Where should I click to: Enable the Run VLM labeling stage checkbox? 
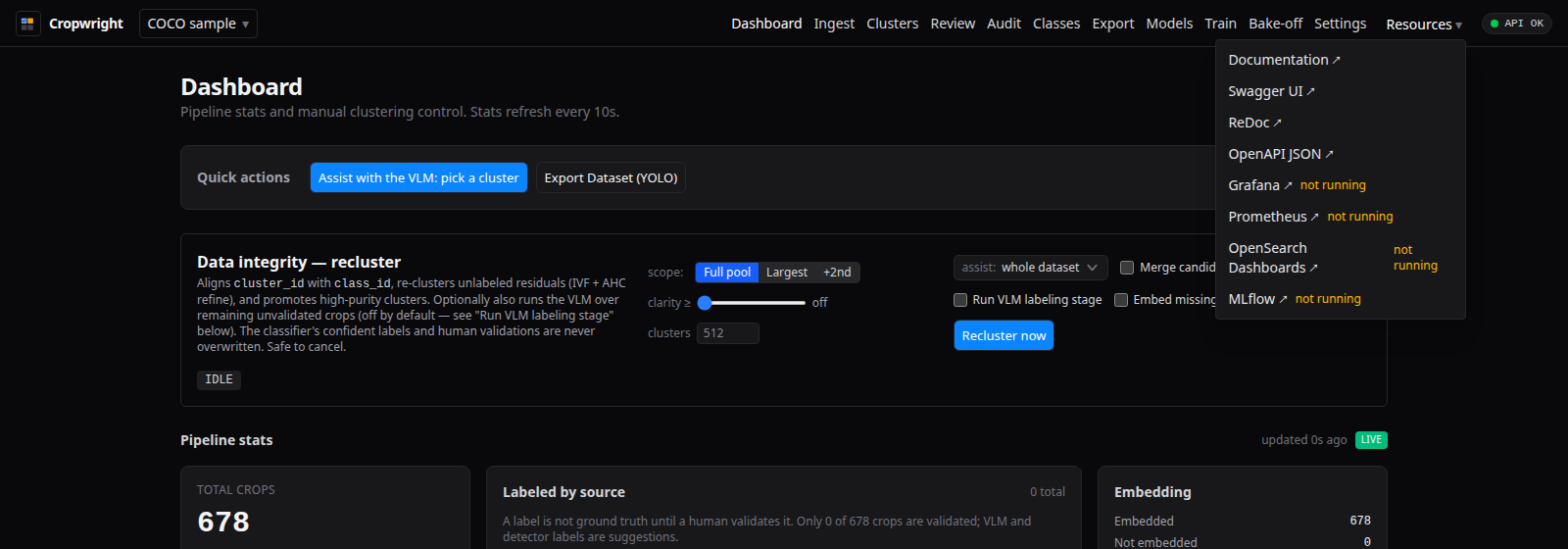tap(960, 300)
